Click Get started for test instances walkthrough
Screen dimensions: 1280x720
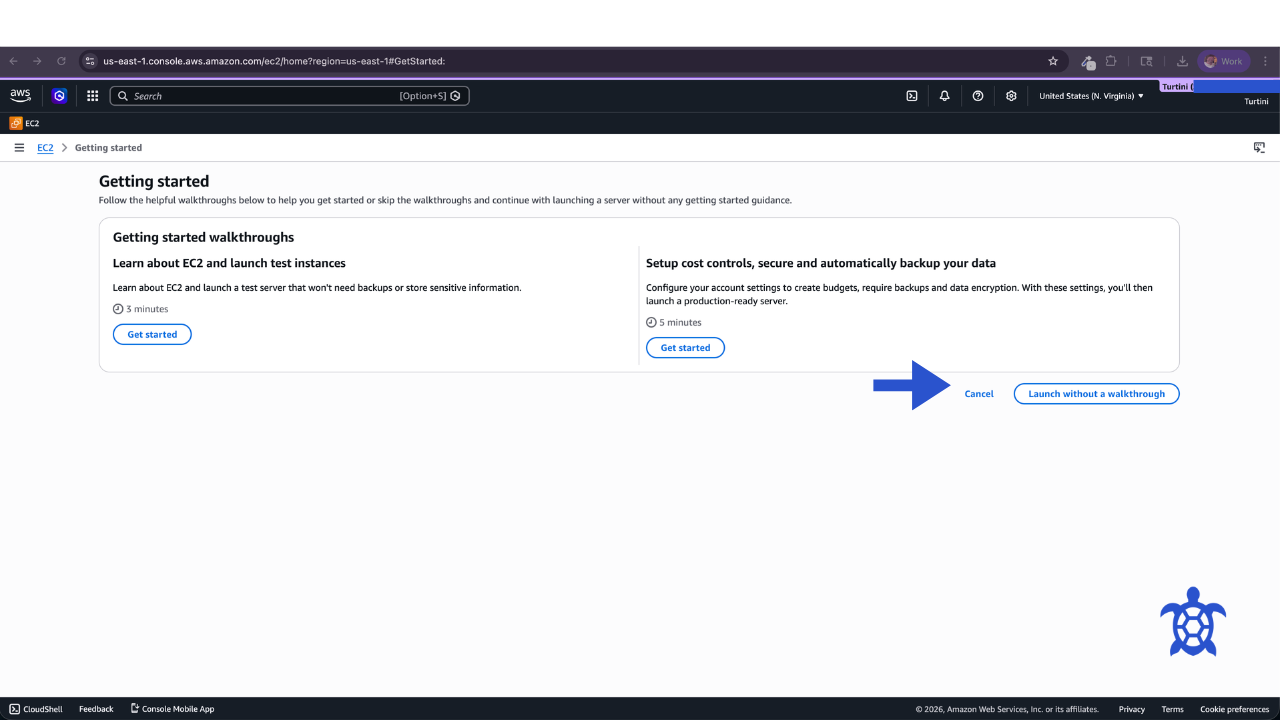click(x=152, y=335)
